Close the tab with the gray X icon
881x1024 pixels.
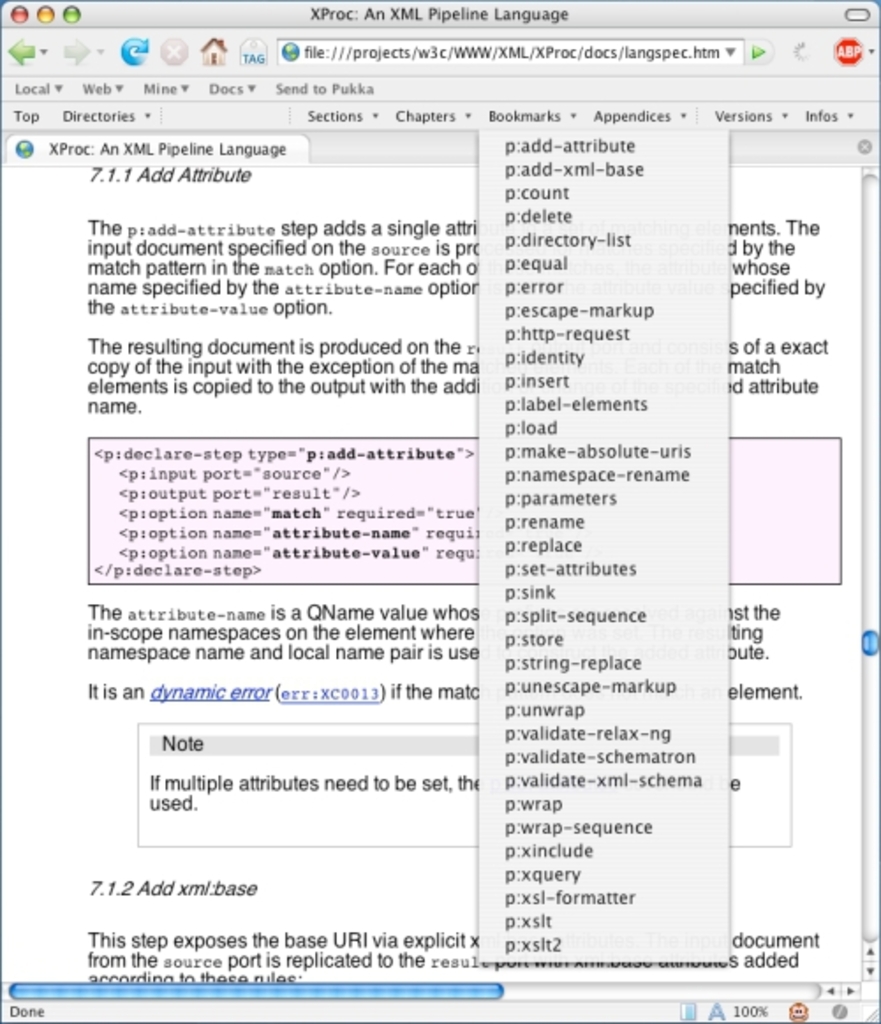click(864, 148)
